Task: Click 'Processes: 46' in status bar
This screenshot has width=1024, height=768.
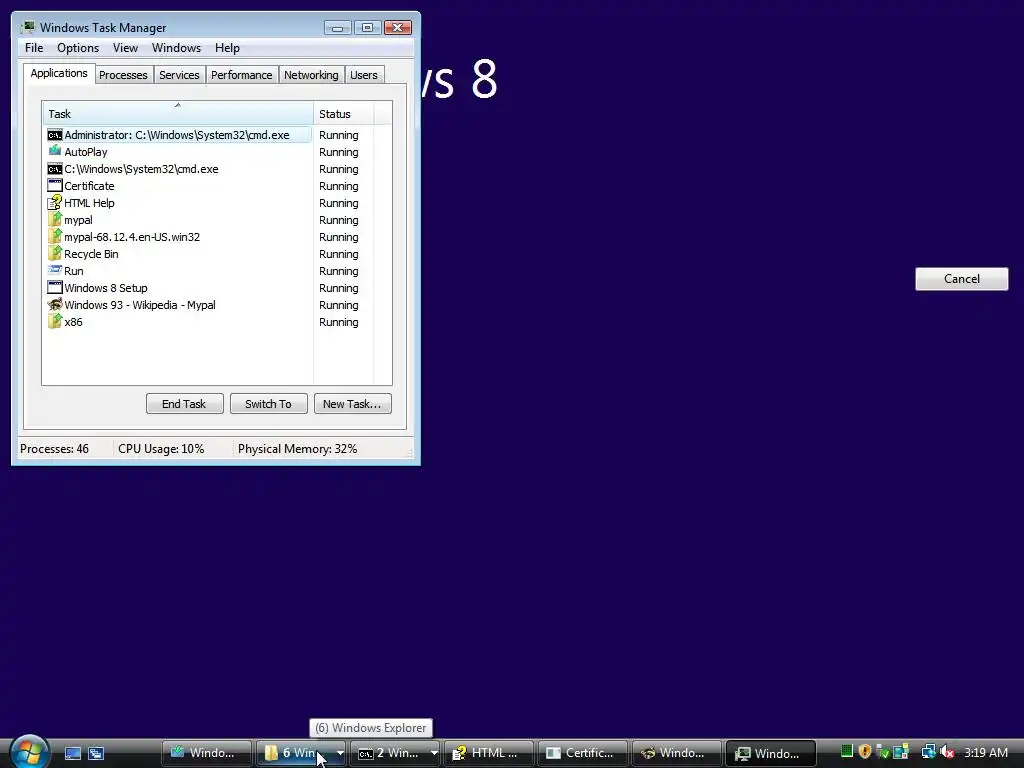Action: (54, 449)
